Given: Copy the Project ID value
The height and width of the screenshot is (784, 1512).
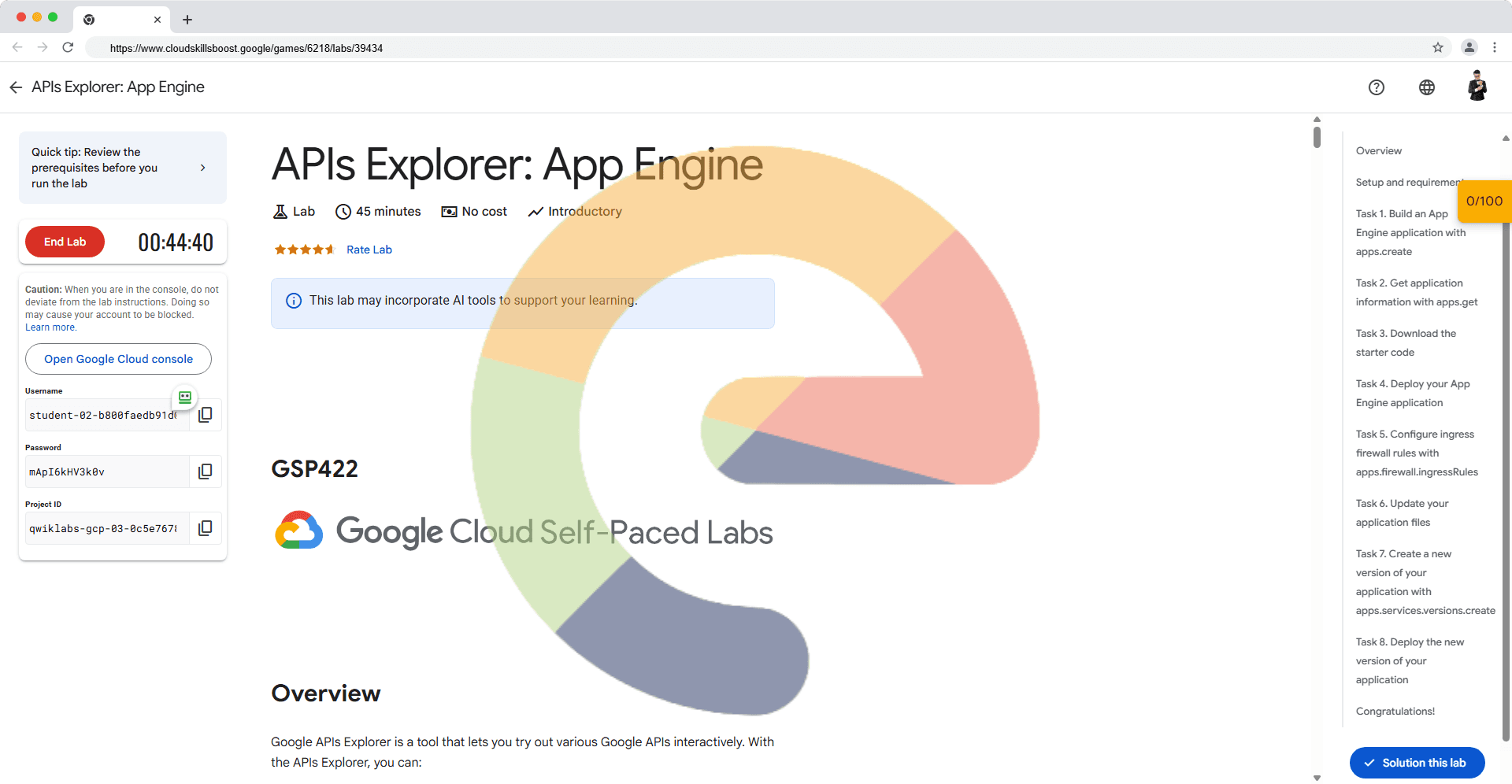Looking at the screenshot, I should [206, 528].
